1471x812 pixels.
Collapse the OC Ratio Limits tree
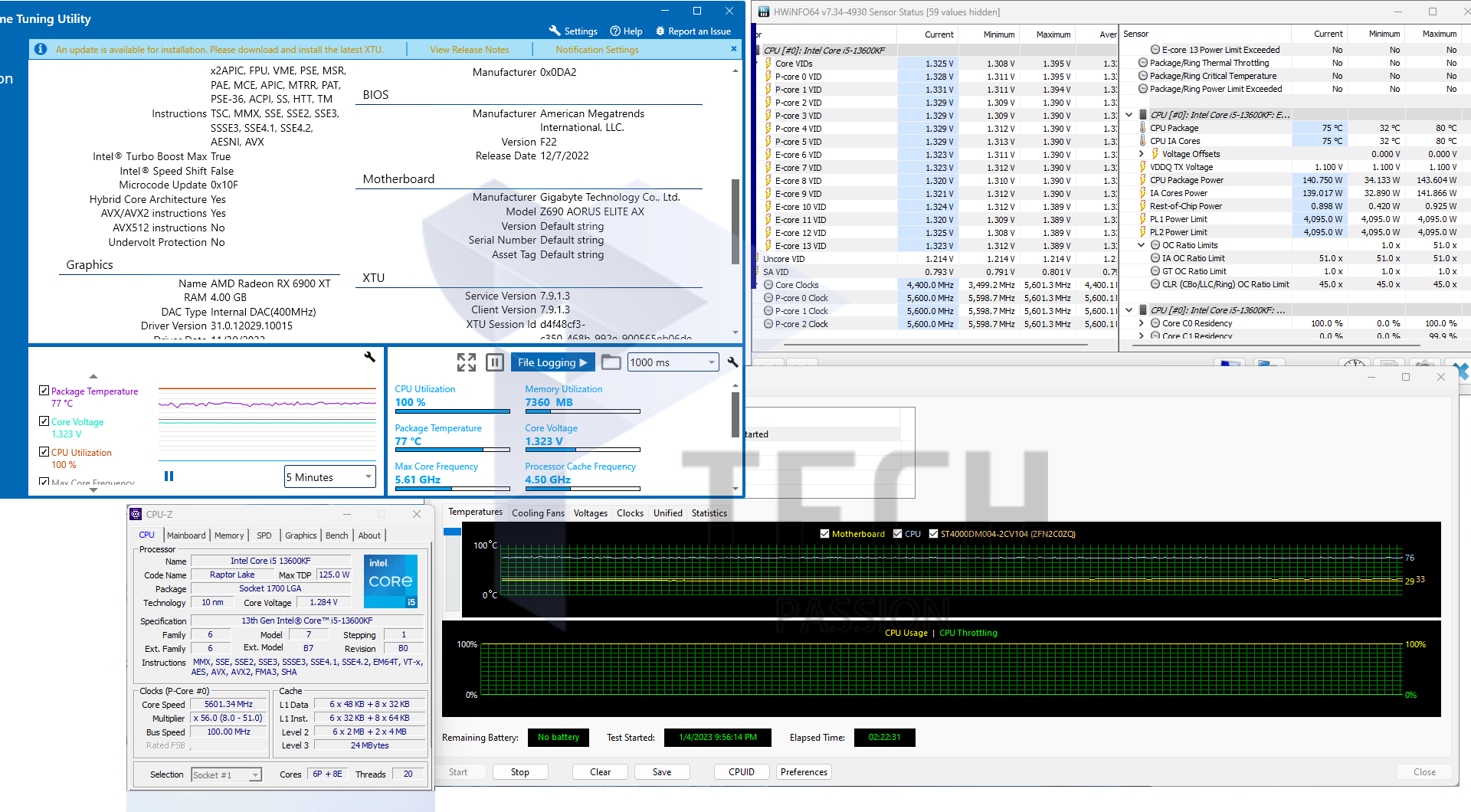[1142, 245]
